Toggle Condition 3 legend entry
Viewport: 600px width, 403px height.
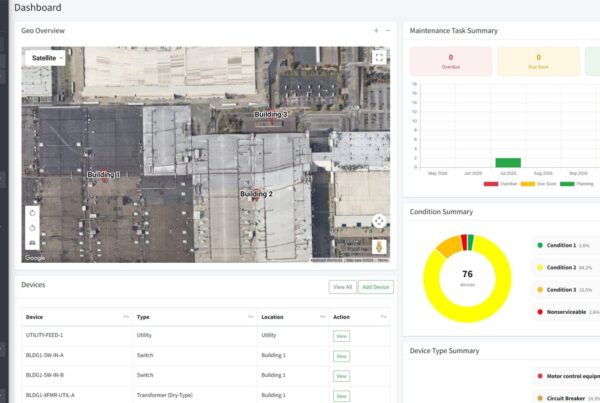click(x=566, y=290)
